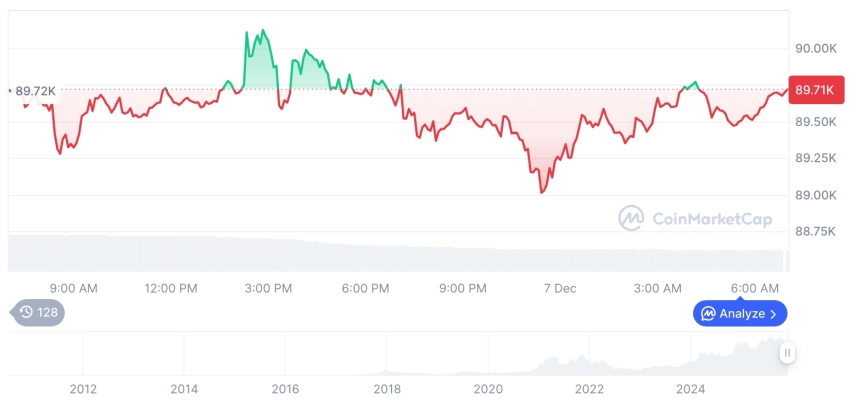Open the history counter showing 128
The image size is (860, 401).
pos(38,313)
